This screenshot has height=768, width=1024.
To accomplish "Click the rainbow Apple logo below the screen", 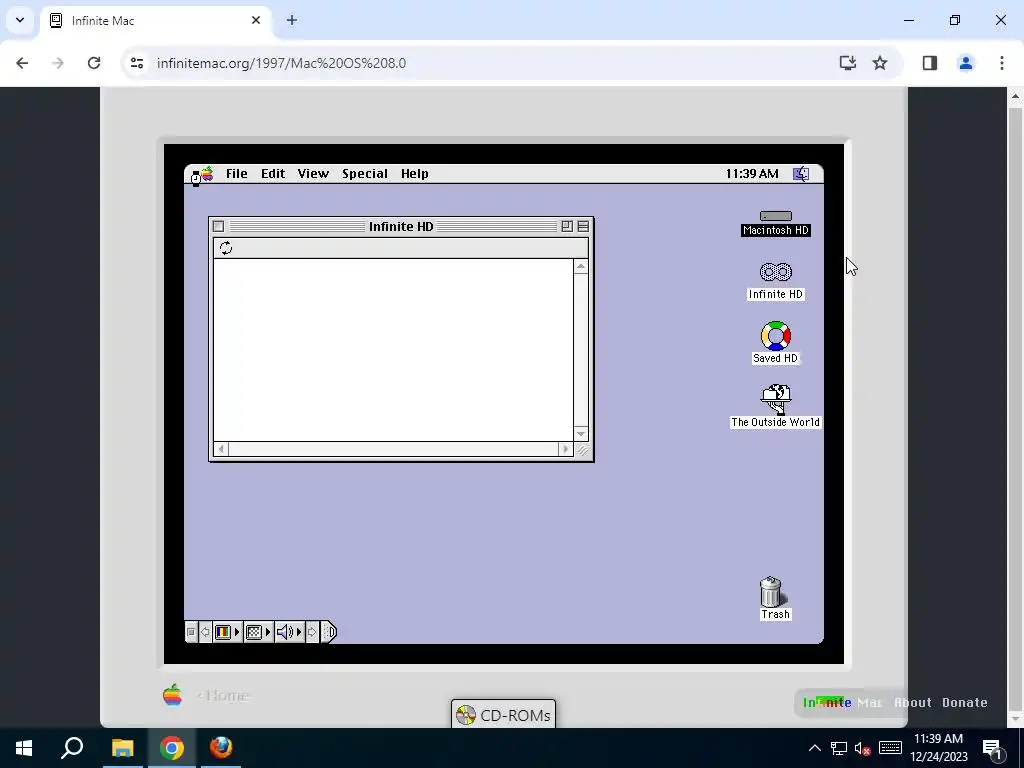I will click(172, 695).
